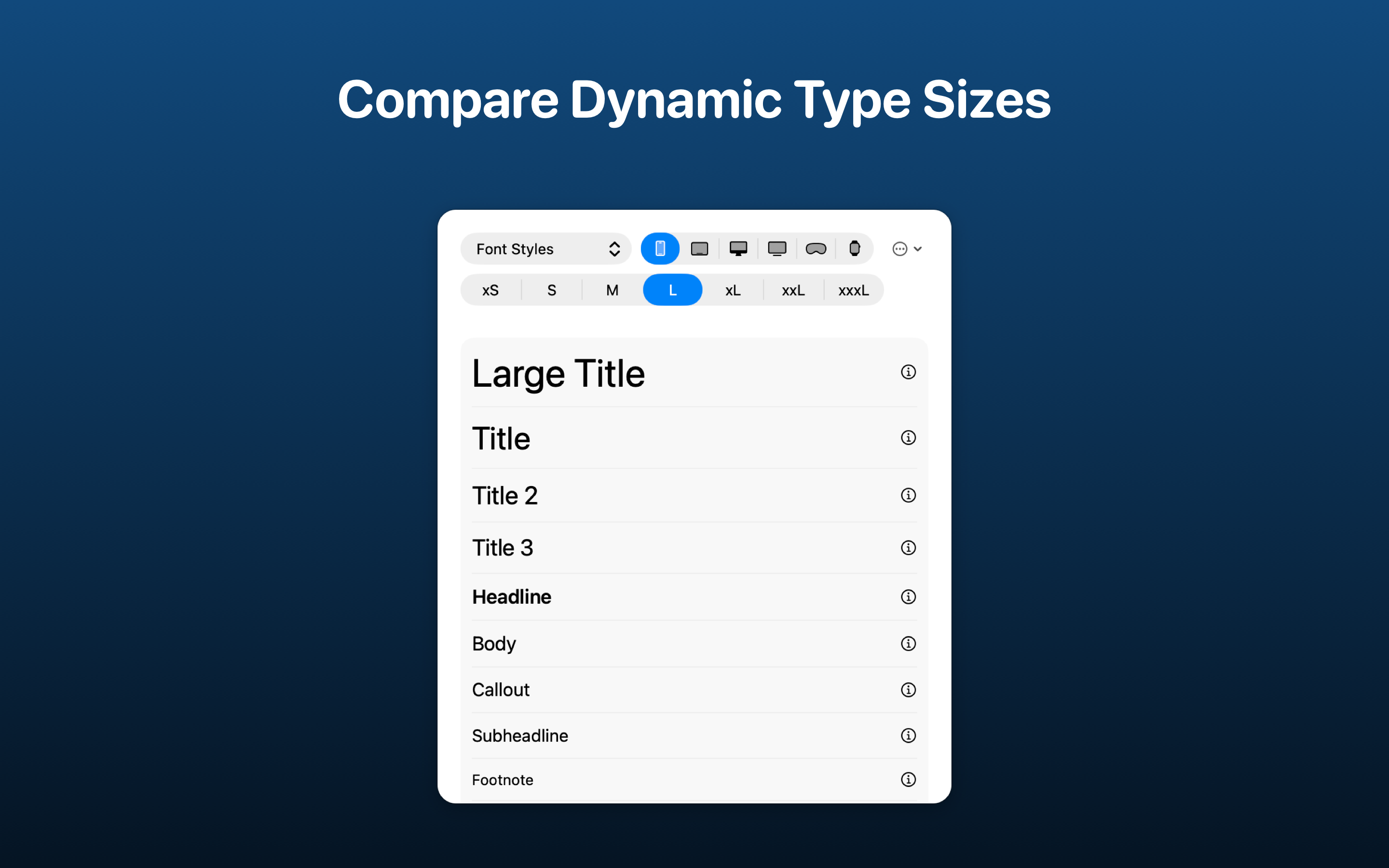Select the iPhone device icon
1389x868 pixels.
pyautogui.click(x=660, y=248)
